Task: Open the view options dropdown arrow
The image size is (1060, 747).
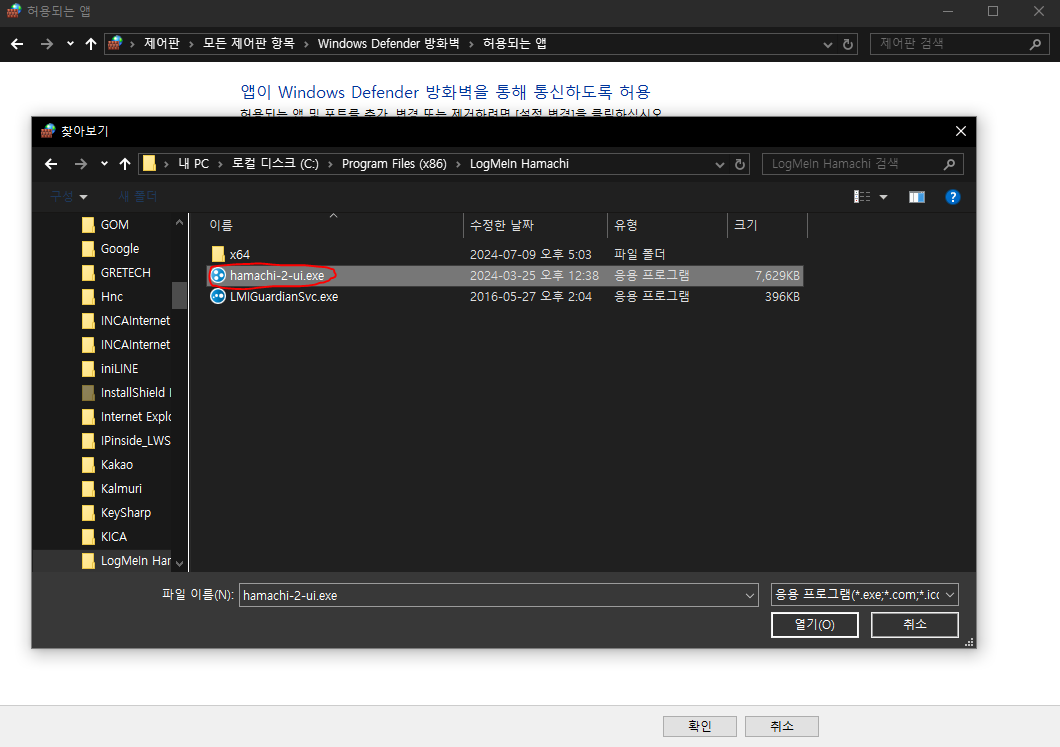Action: [x=883, y=197]
